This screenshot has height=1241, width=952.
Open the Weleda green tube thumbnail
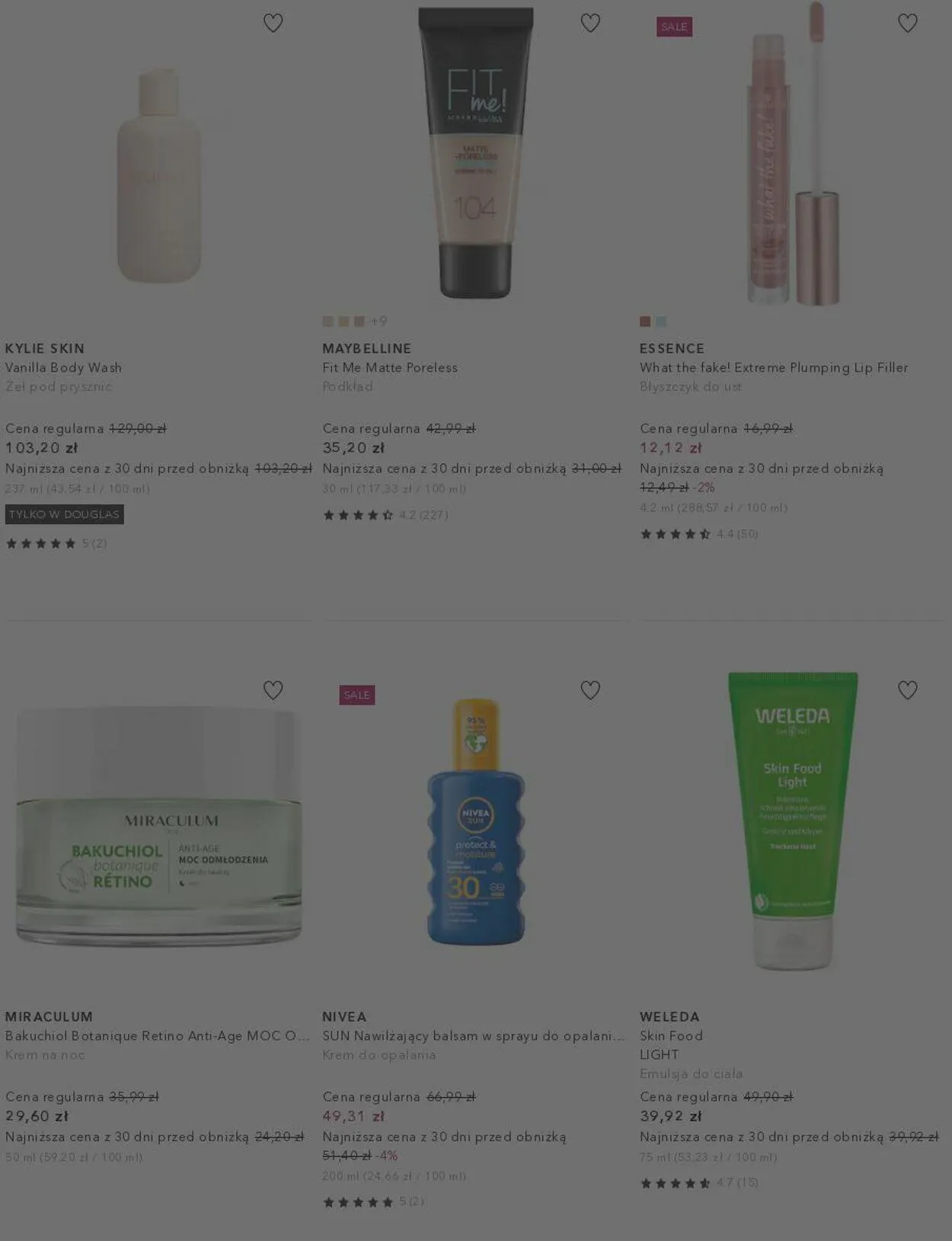tap(792, 821)
